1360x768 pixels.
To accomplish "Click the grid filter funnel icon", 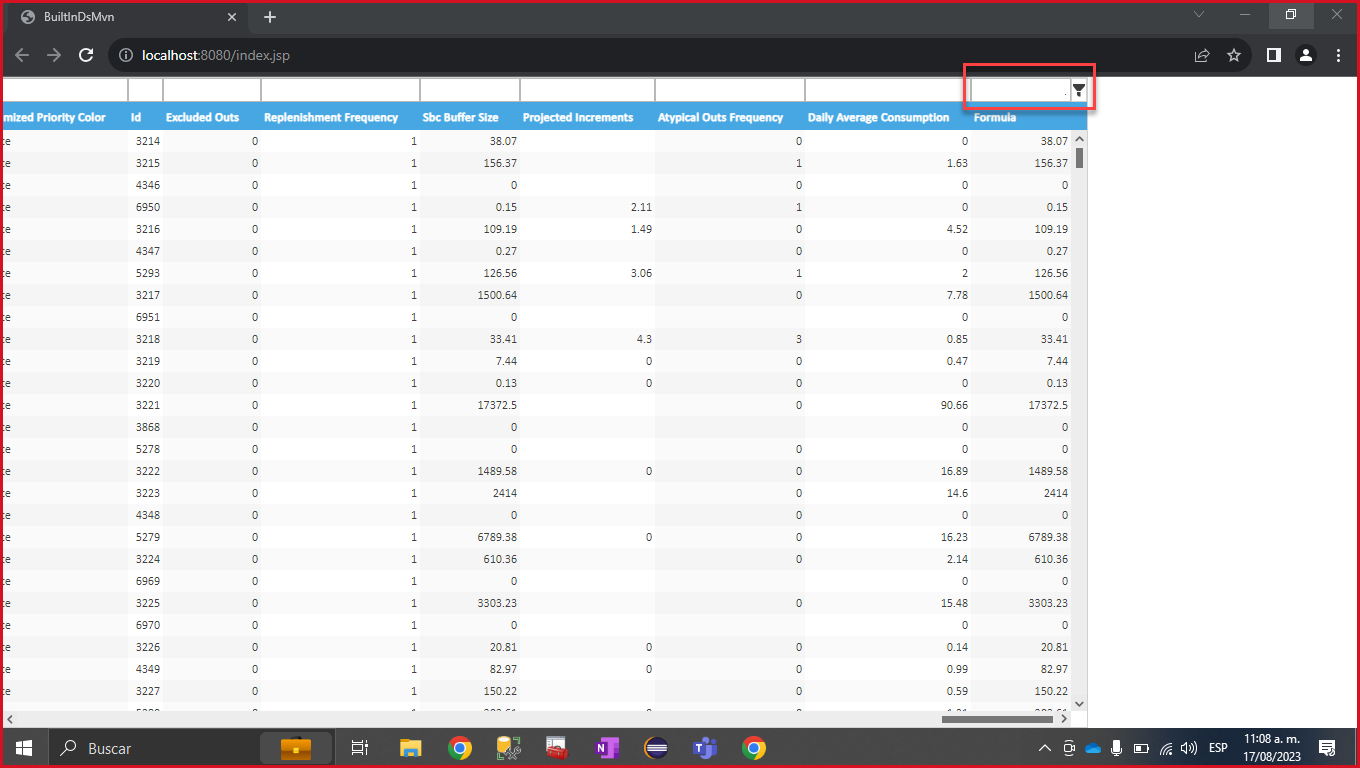I will click(1079, 90).
